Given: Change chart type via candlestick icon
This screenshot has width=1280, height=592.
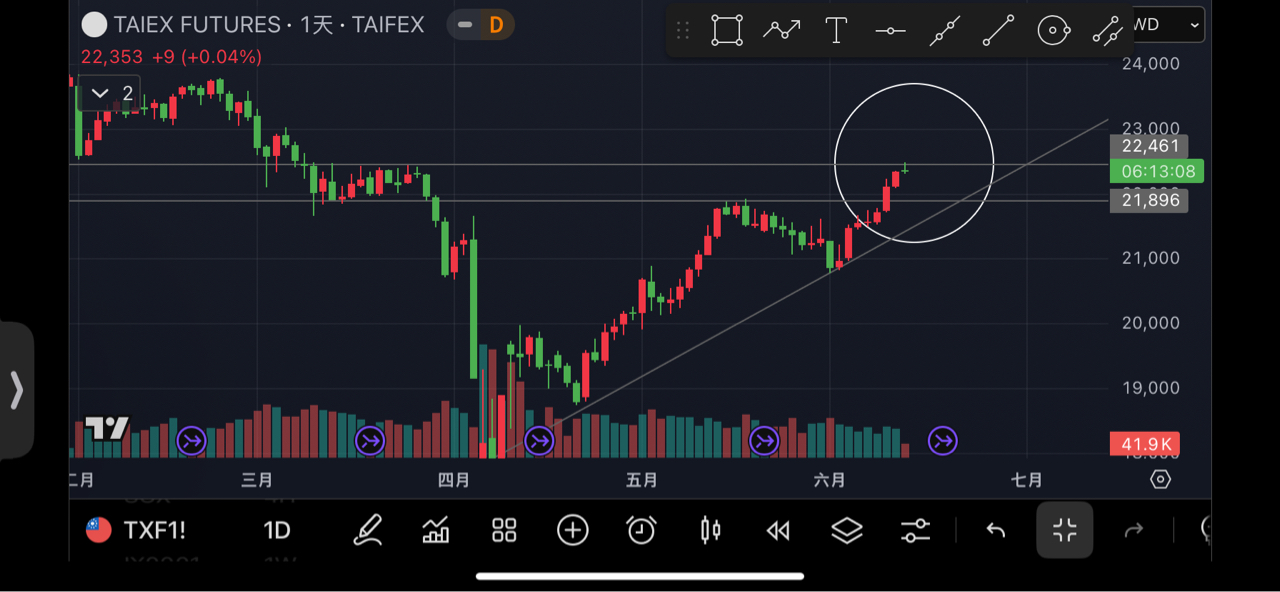Looking at the screenshot, I should pos(710,530).
